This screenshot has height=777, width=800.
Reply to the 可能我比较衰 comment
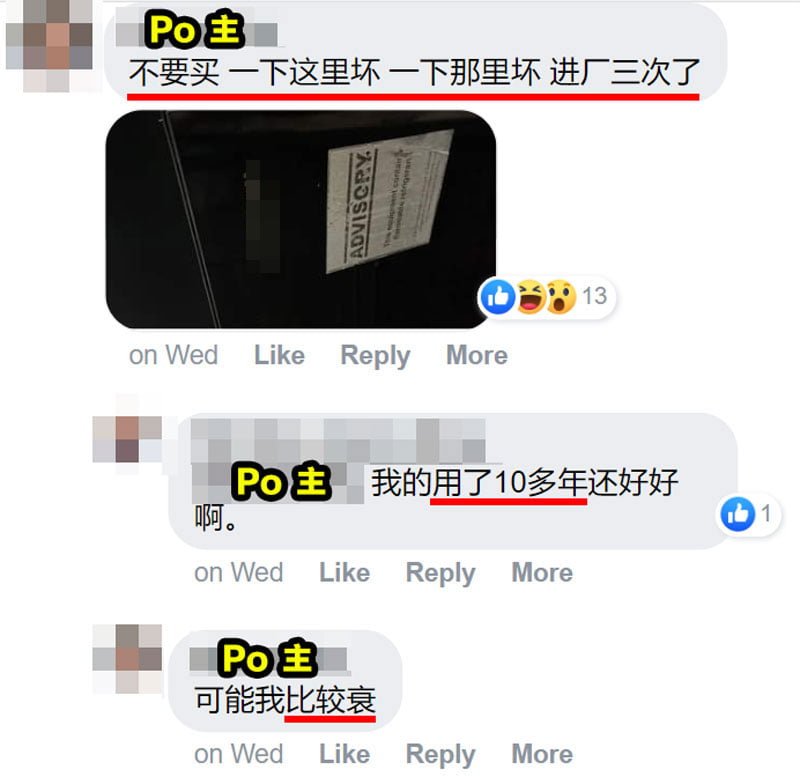(440, 754)
